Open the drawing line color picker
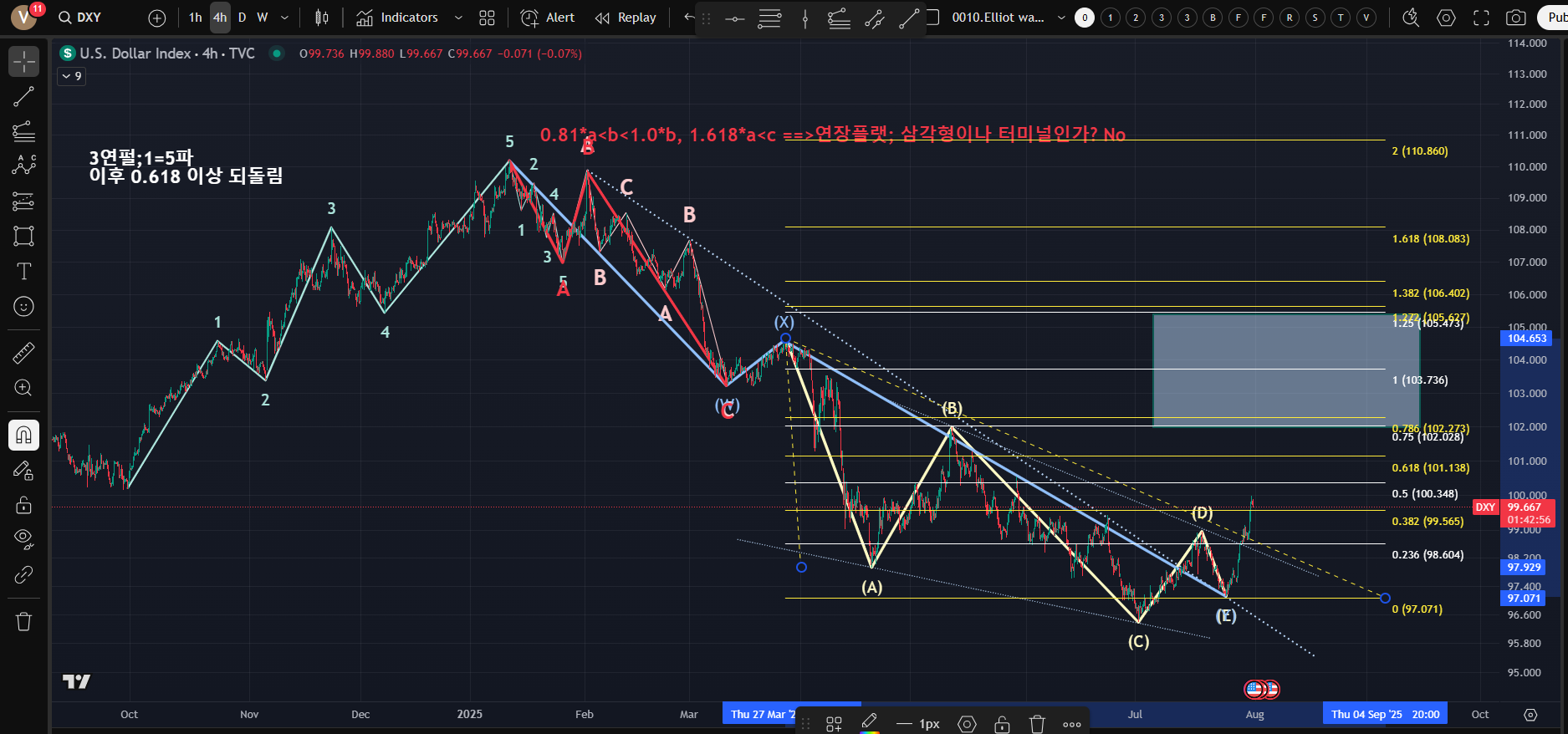1568x734 pixels. [869, 723]
